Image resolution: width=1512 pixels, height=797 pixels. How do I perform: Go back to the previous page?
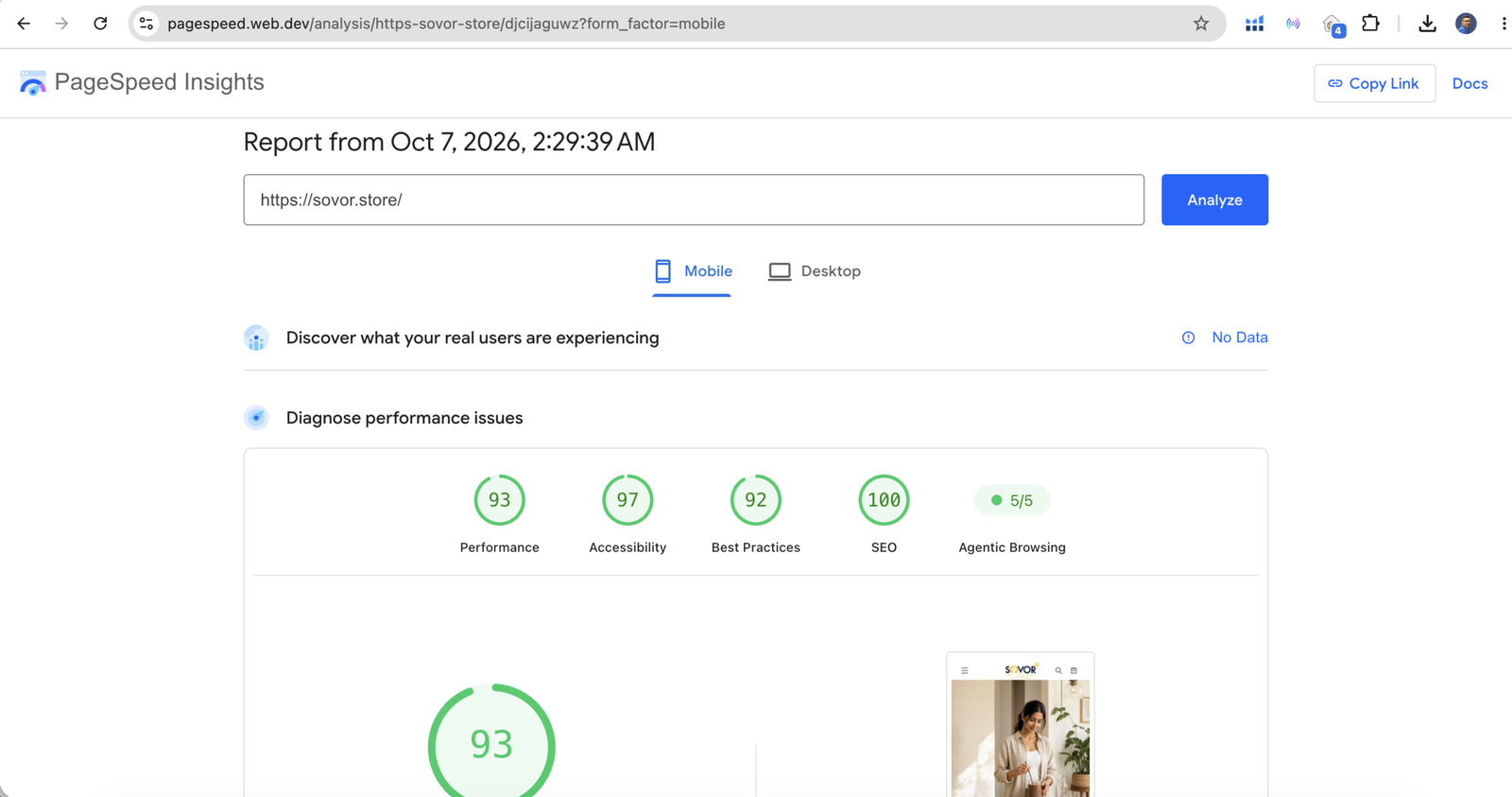pos(24,24)
